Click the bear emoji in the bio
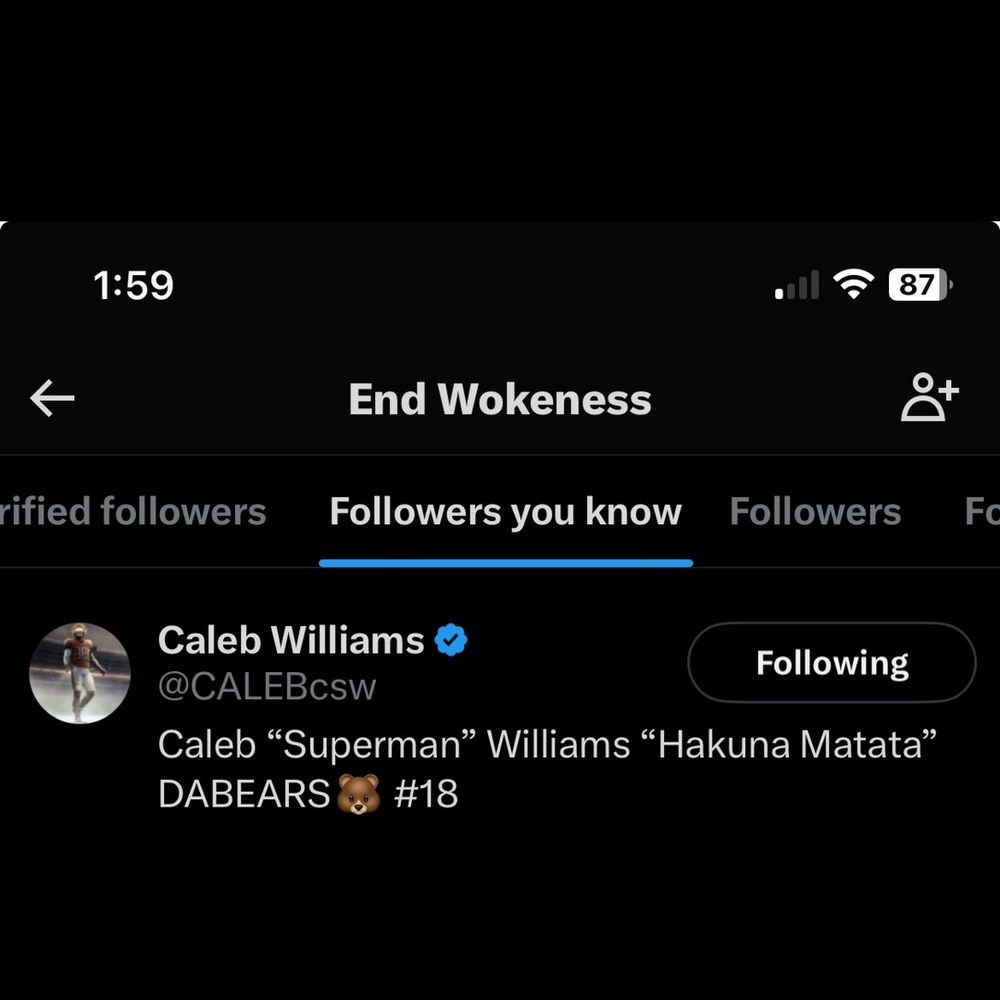The image size is (1000, 1000). coord(358,795)
